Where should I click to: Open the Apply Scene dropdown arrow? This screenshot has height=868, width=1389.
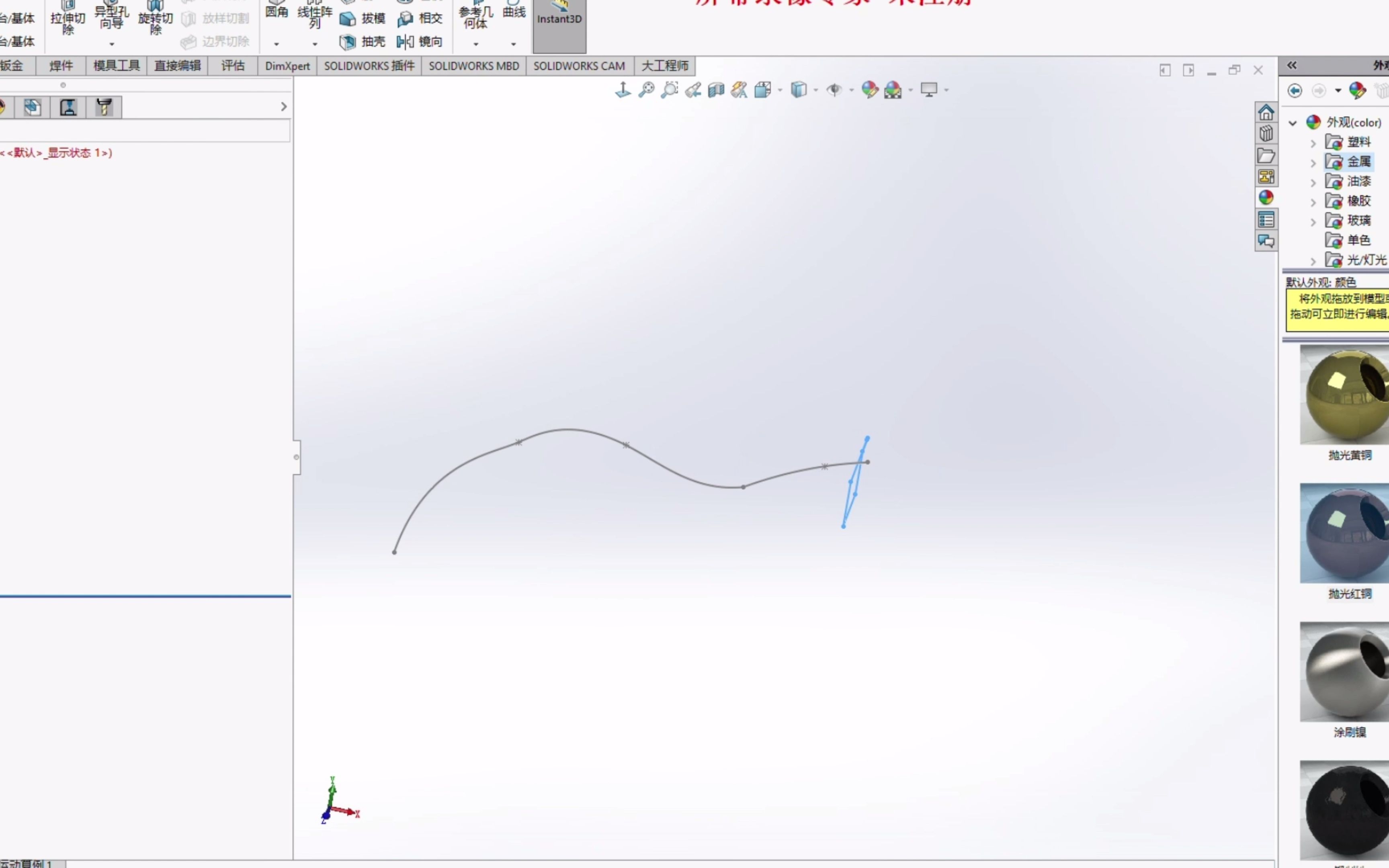[910, 90]
